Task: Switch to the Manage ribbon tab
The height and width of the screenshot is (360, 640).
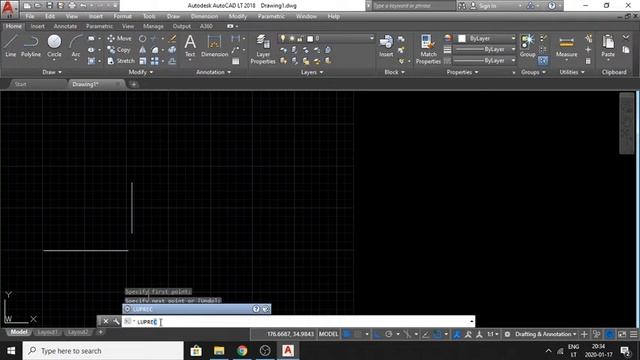Action: [153, 26]
